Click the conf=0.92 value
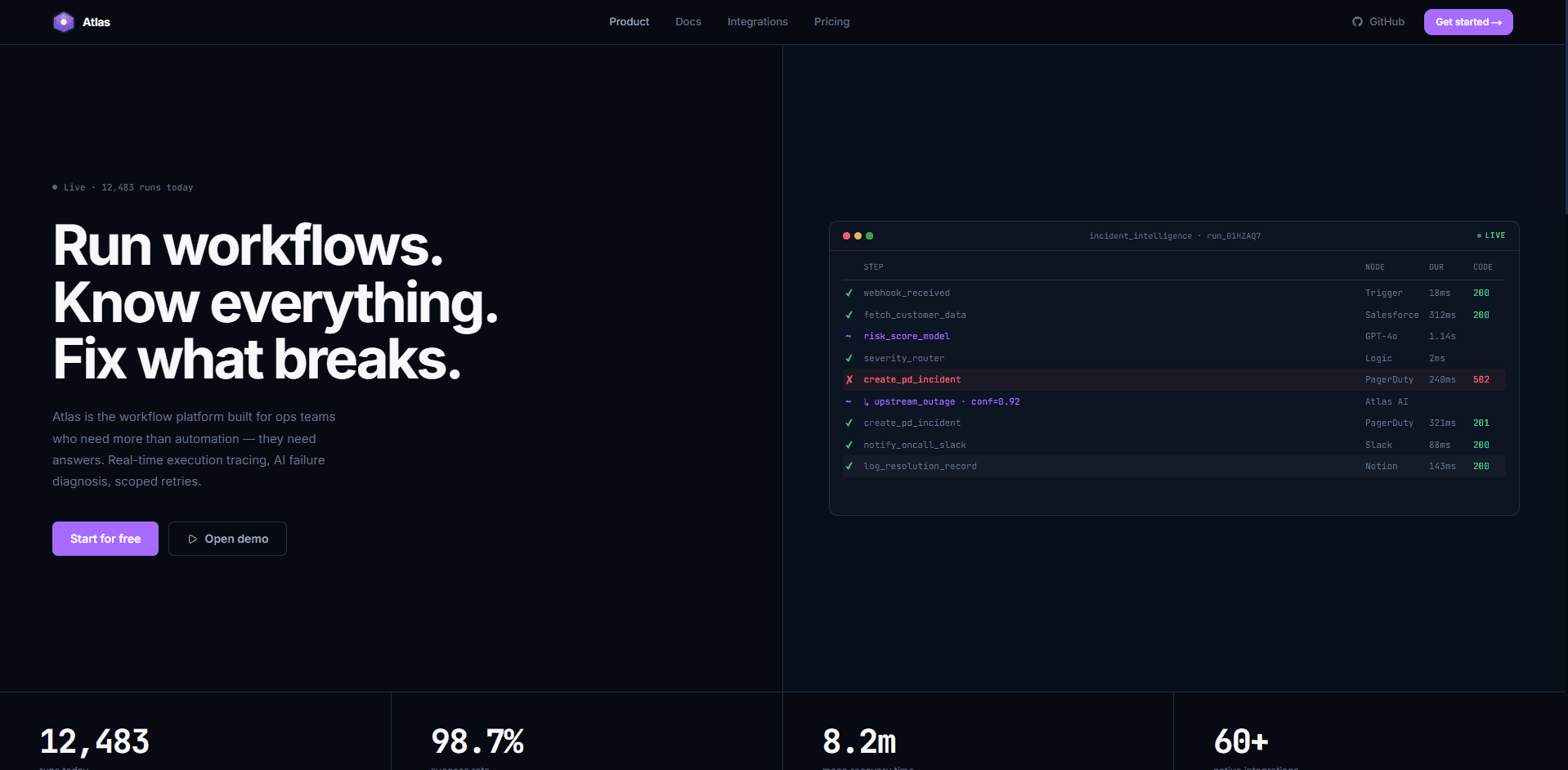Viewport: 1568px width, 770px height. click(x=995, y=402)
